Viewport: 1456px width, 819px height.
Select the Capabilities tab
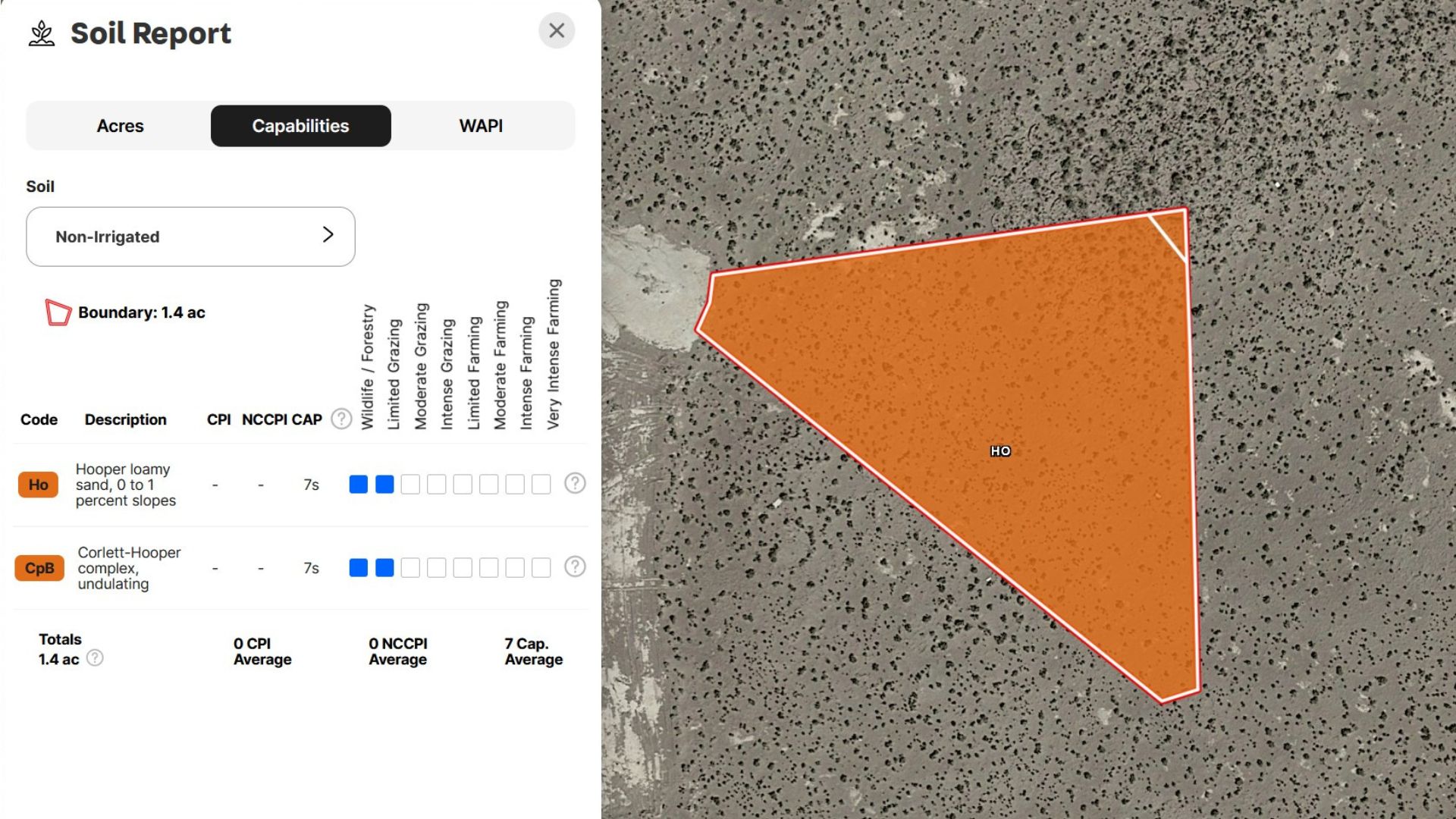click(300, 126)
